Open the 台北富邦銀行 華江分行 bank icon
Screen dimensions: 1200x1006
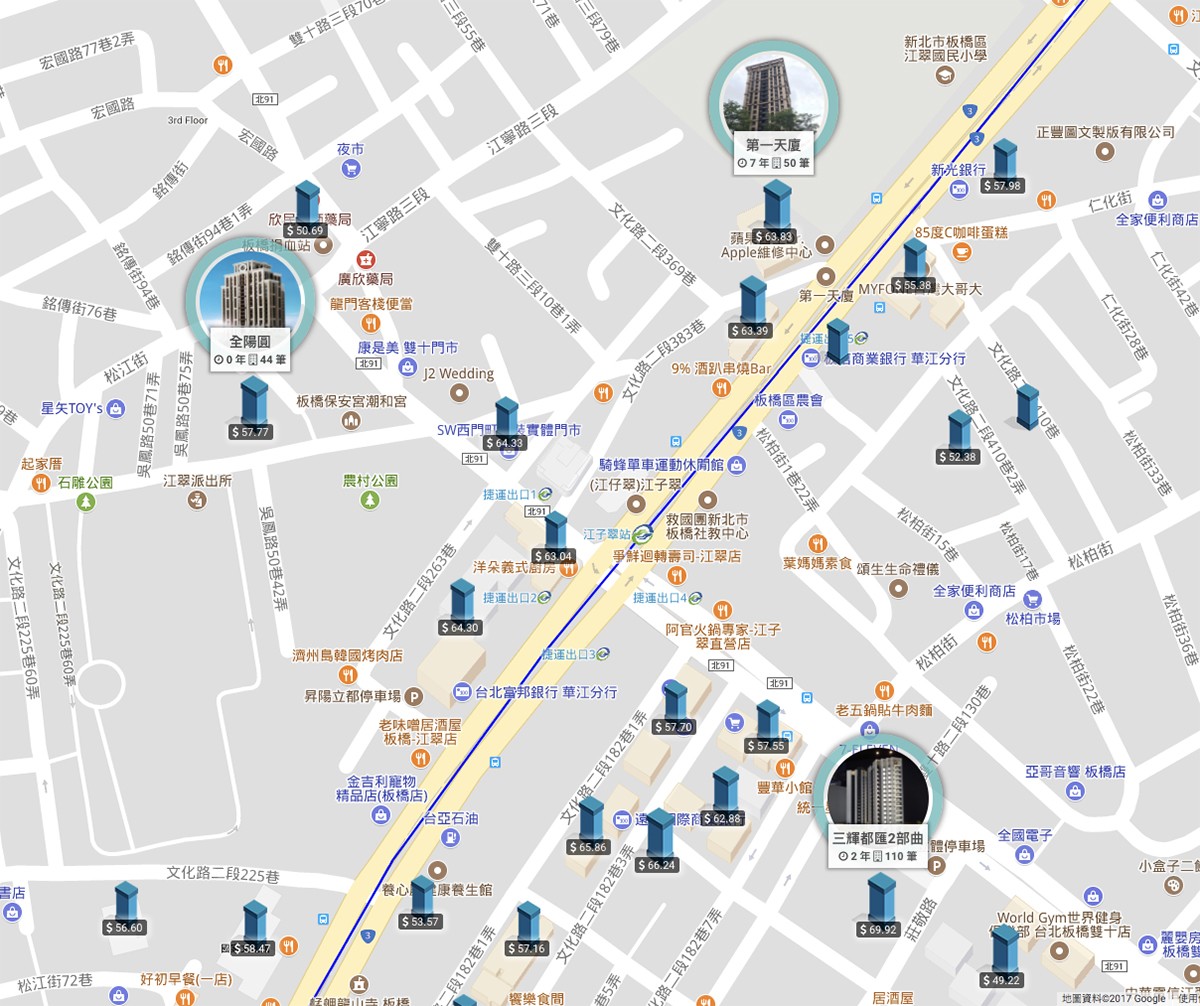[x=461, y=691]
